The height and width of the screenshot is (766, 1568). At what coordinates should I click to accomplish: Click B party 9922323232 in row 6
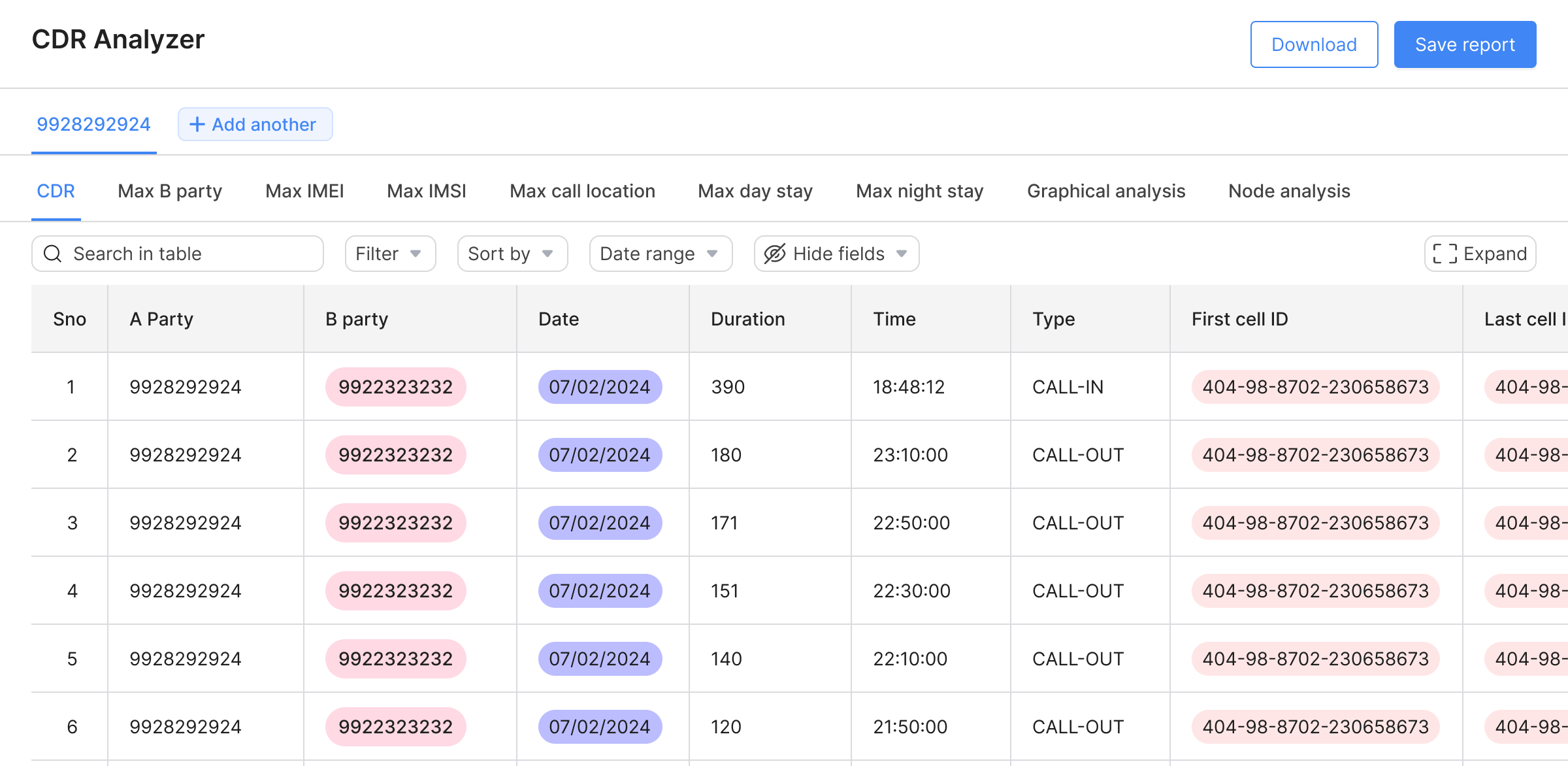pyautogui.click(x=396, y=727)
